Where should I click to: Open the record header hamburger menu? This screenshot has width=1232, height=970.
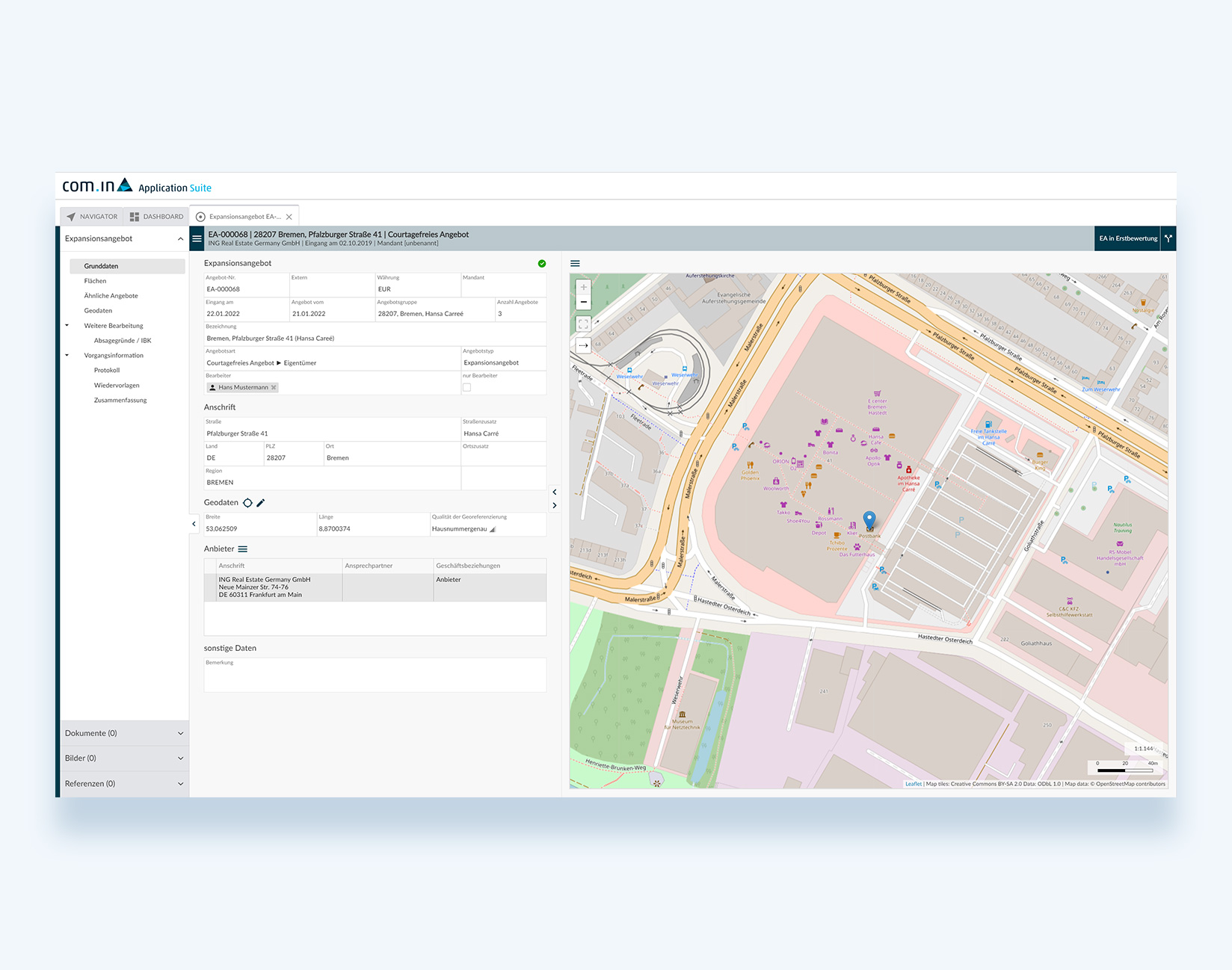tap(197, 239)
